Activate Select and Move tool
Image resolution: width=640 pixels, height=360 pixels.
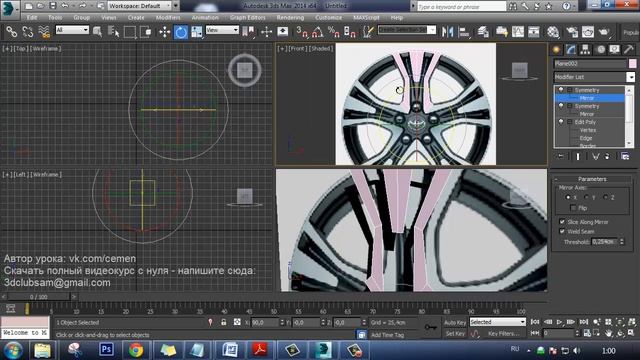pyautogui.click(x=164, y=31)
